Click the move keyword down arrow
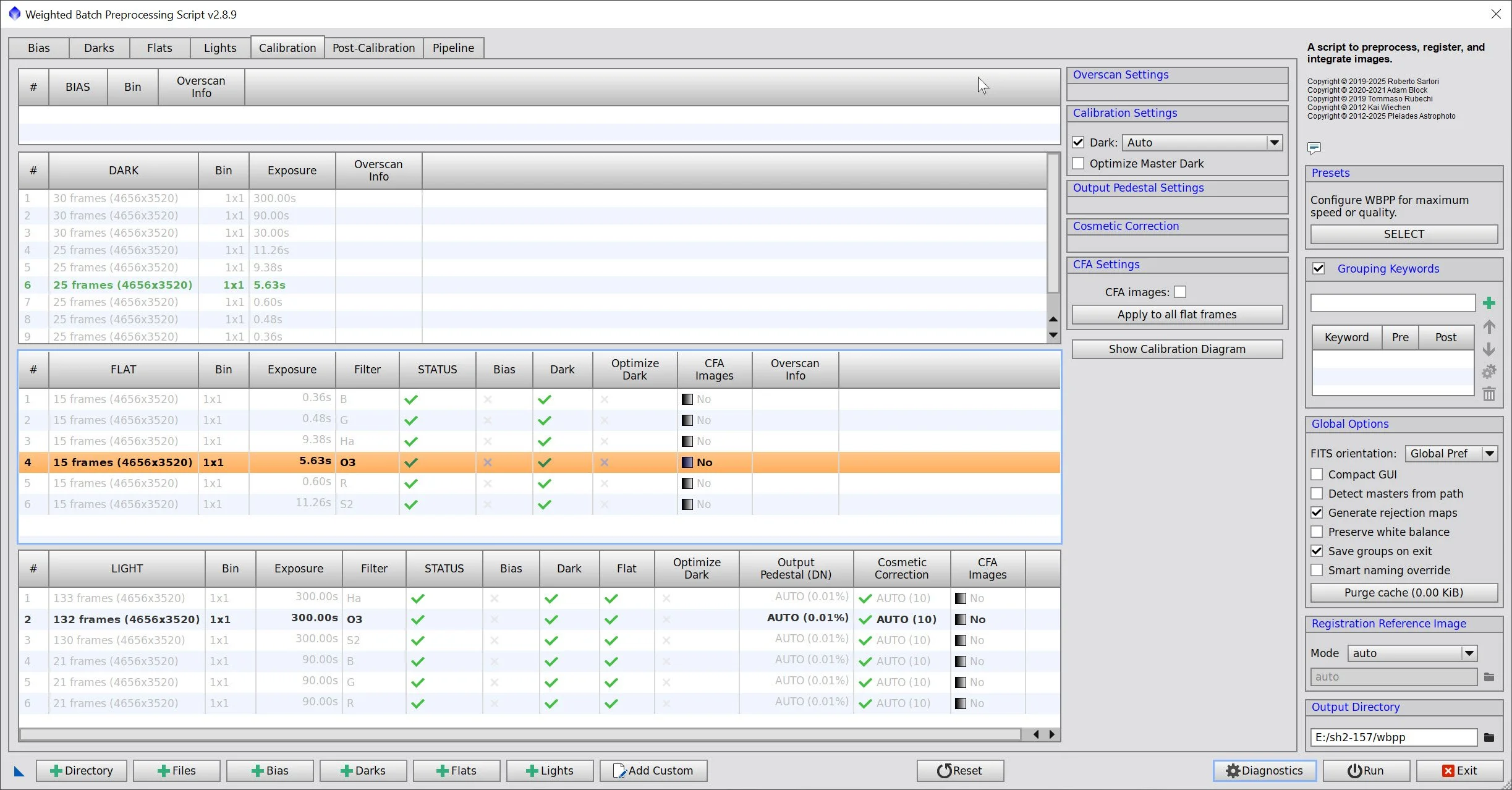Image resolution: width=1512 pixels, height=790 pixels. click(1489, 349)
